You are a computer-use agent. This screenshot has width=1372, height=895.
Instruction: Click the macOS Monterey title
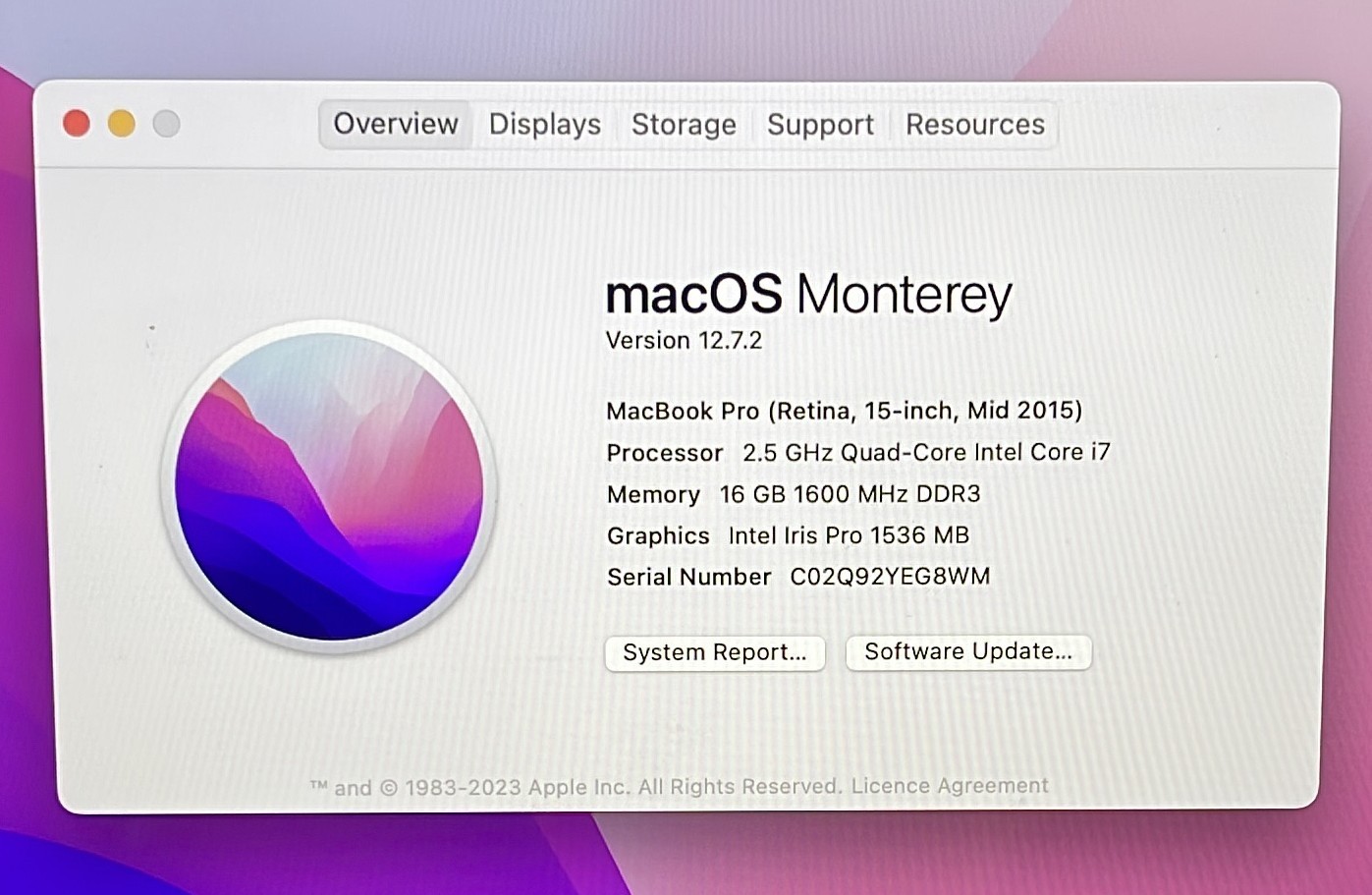pos(808,294)
